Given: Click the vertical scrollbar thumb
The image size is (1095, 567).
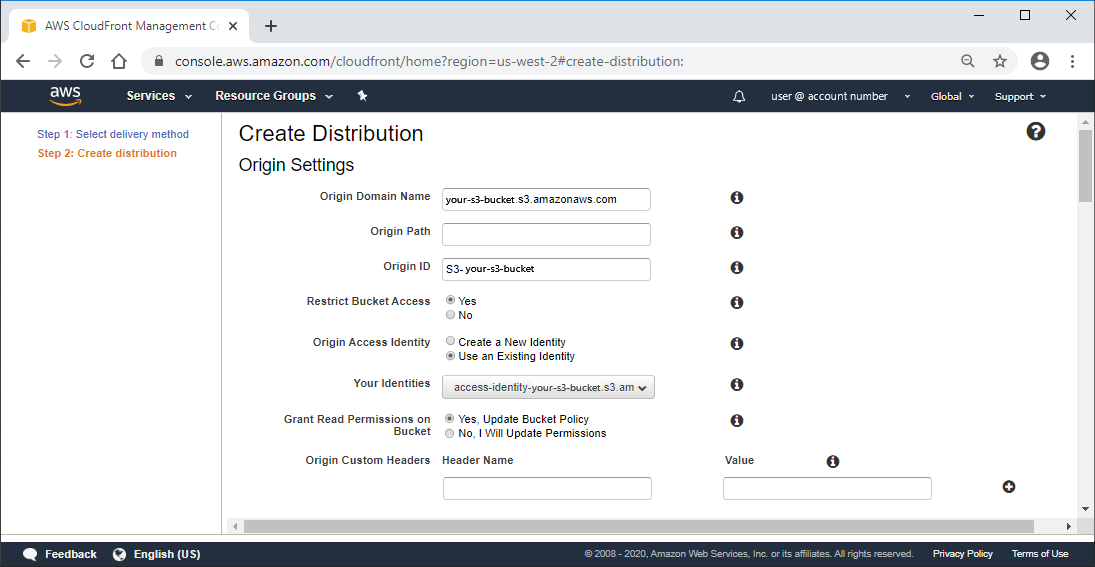Looking at the screenshot, I should coord(1085,165).
